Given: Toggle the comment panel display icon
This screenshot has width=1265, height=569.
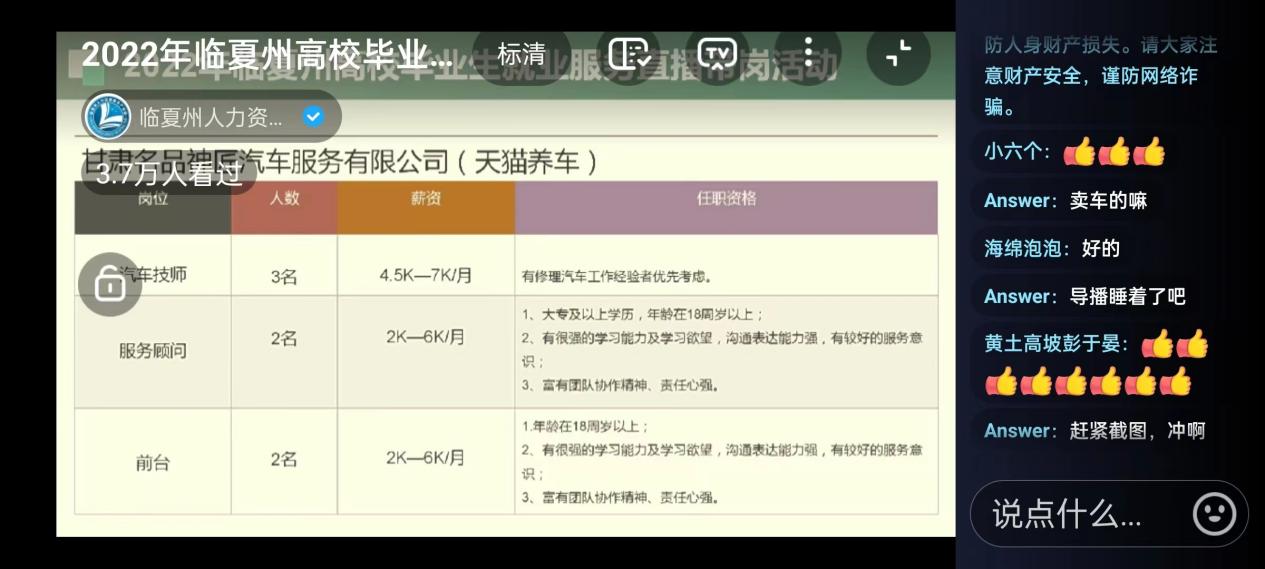Looking at the screenshot, I should click(629, 54).
